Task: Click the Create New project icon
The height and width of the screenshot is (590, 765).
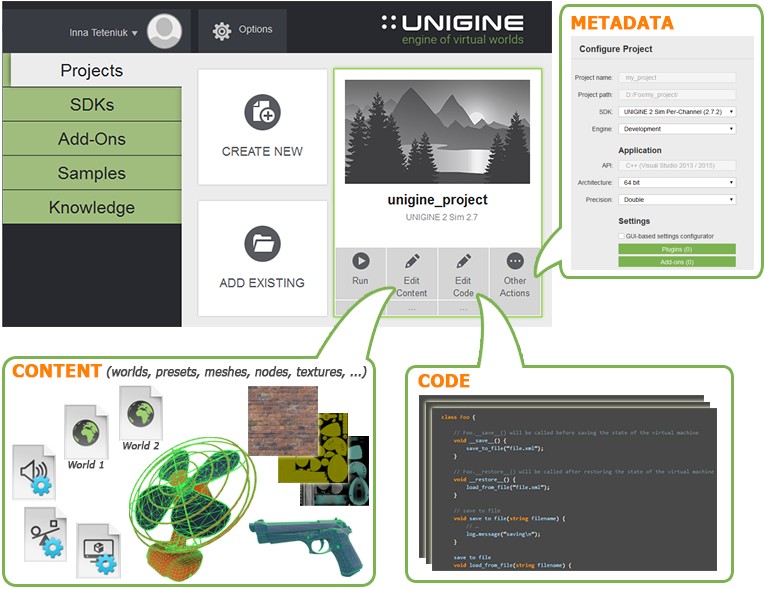Action: coord(262,112)
